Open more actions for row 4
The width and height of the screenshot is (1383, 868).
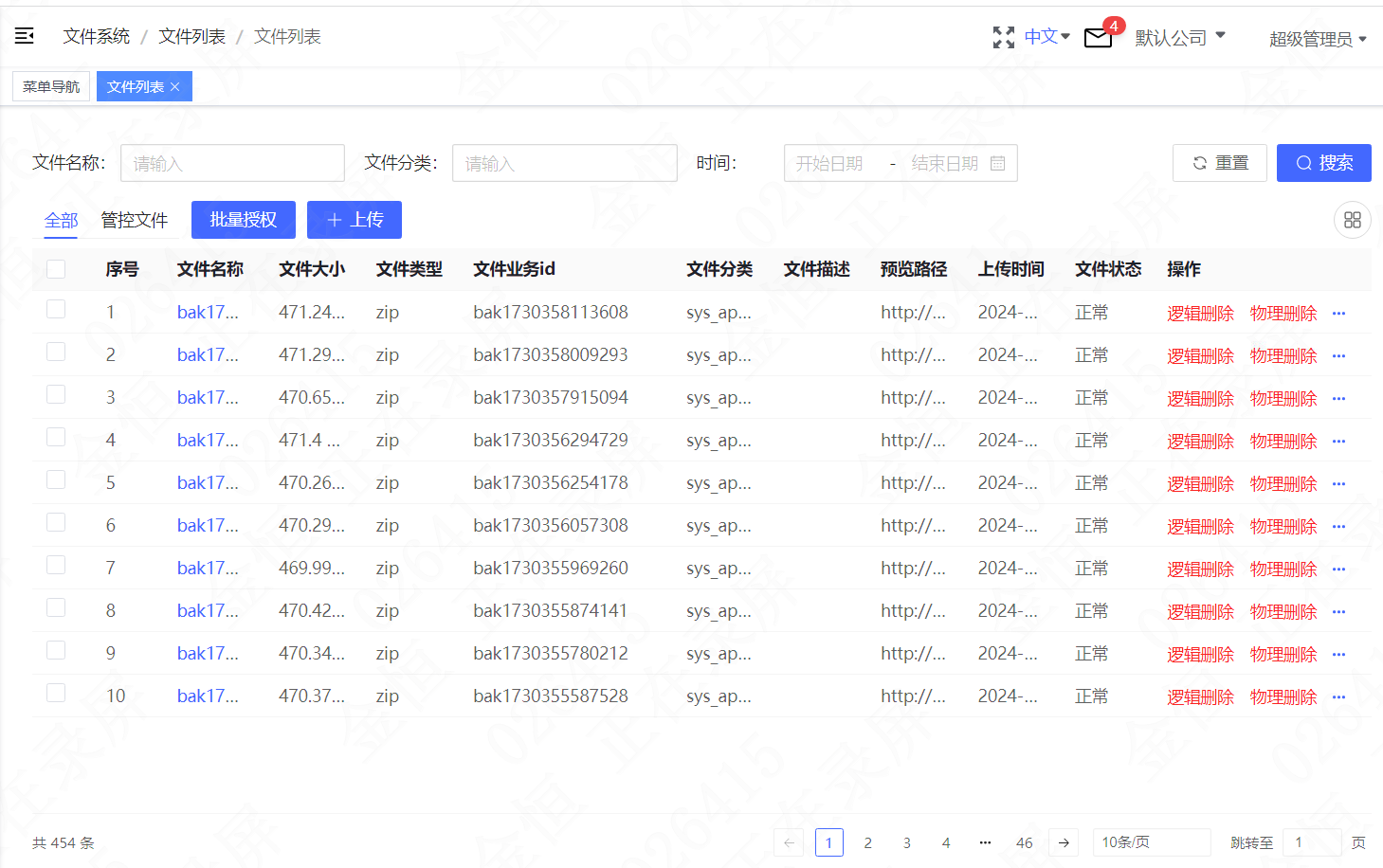(1338, 441)
